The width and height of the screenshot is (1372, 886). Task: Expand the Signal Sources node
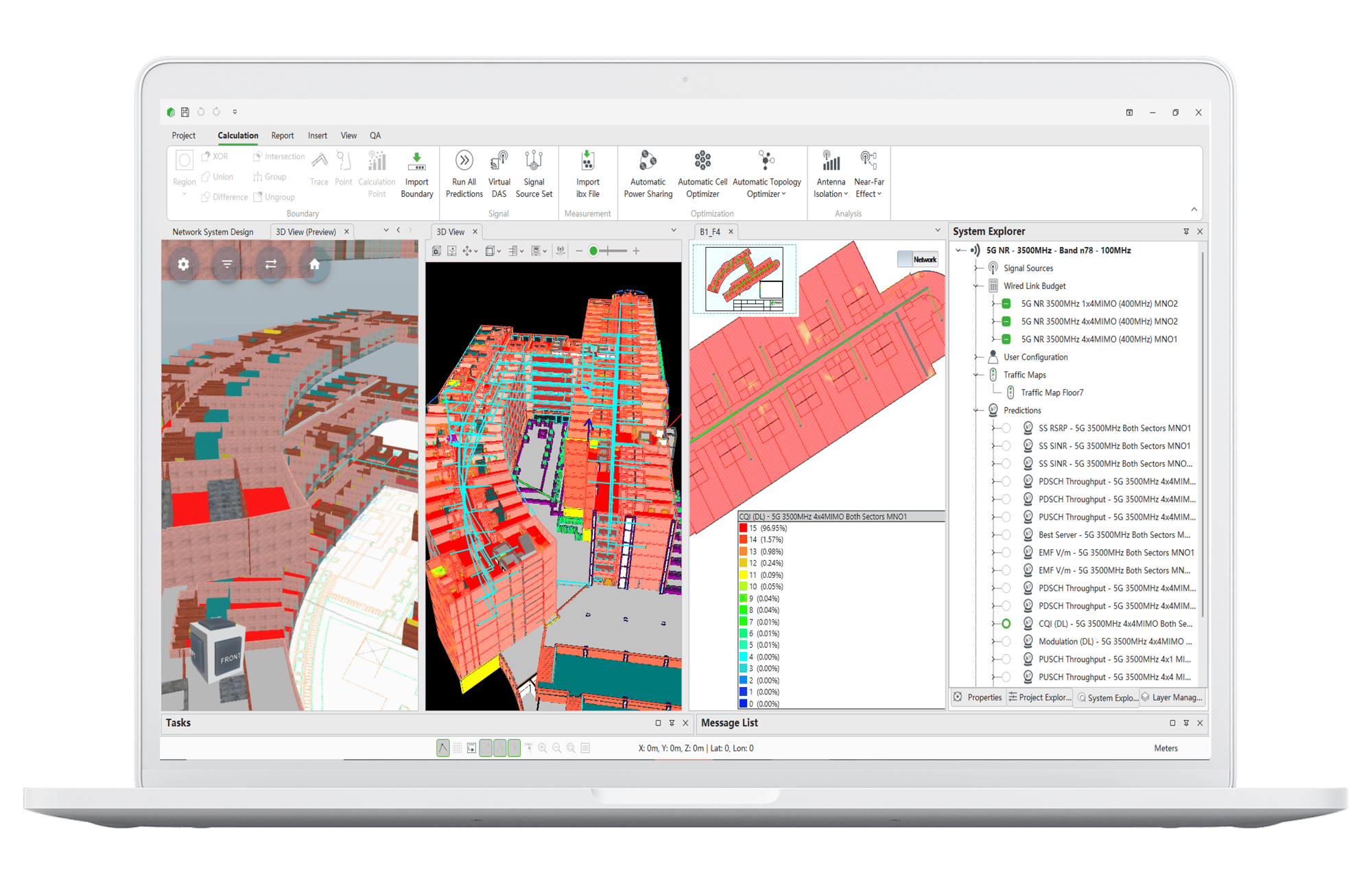977,268
